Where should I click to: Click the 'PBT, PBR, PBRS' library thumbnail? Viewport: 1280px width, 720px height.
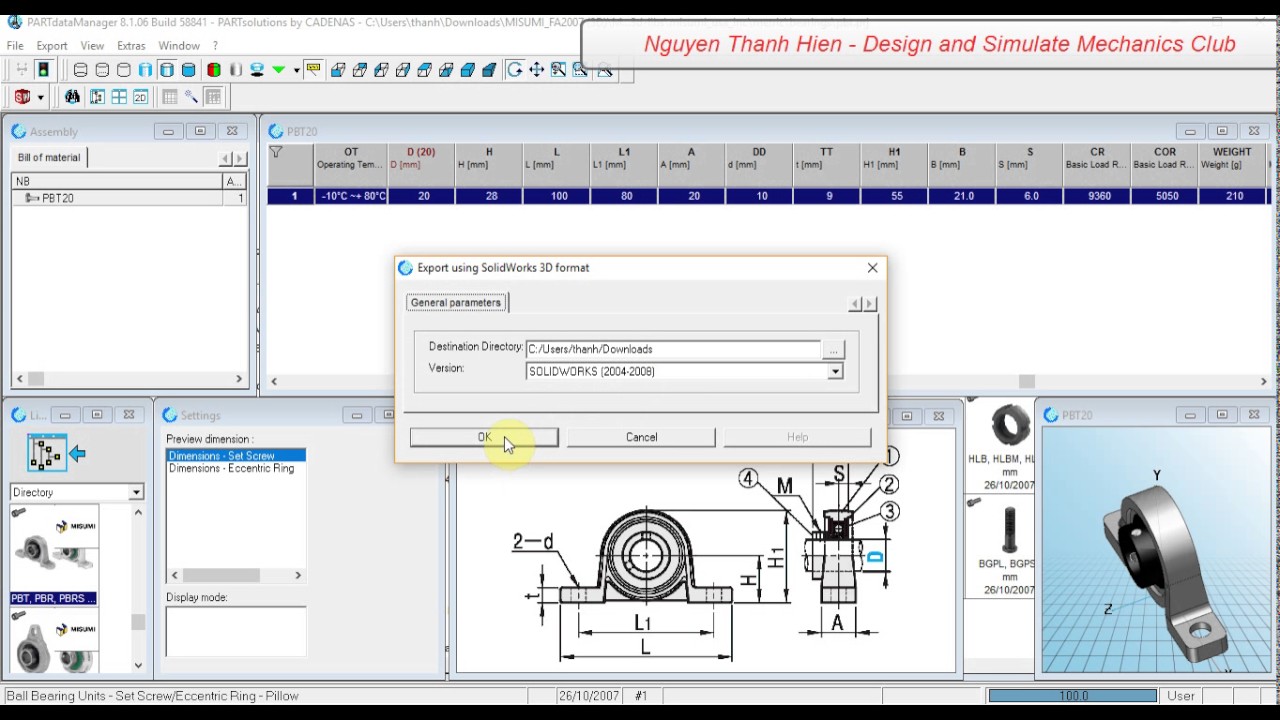point(54,556)
